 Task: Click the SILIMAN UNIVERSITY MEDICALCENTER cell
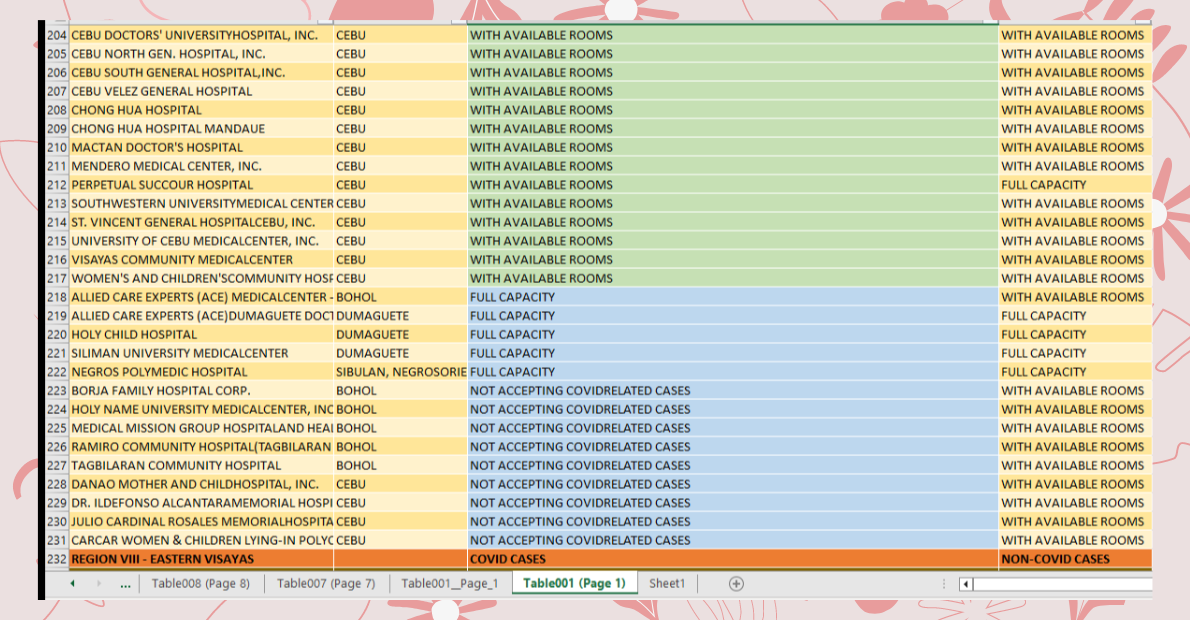click(201, 353)
